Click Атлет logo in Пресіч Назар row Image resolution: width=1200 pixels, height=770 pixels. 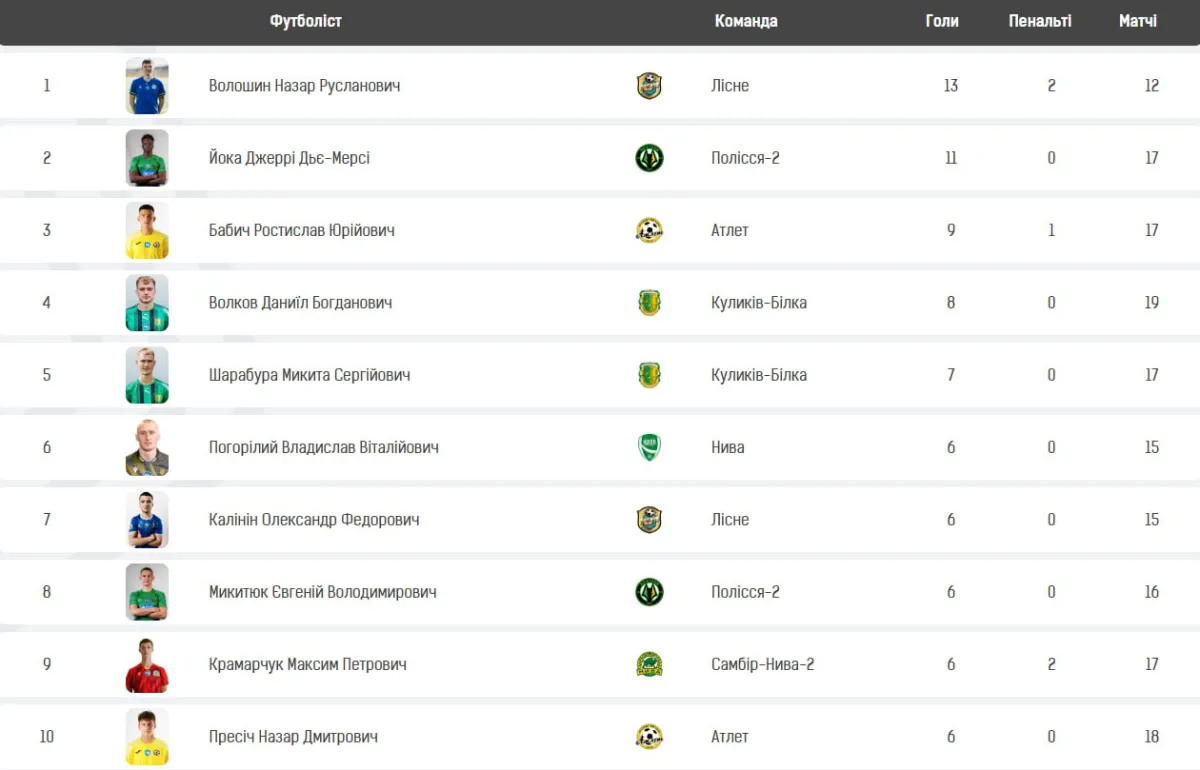pos(649,737)
